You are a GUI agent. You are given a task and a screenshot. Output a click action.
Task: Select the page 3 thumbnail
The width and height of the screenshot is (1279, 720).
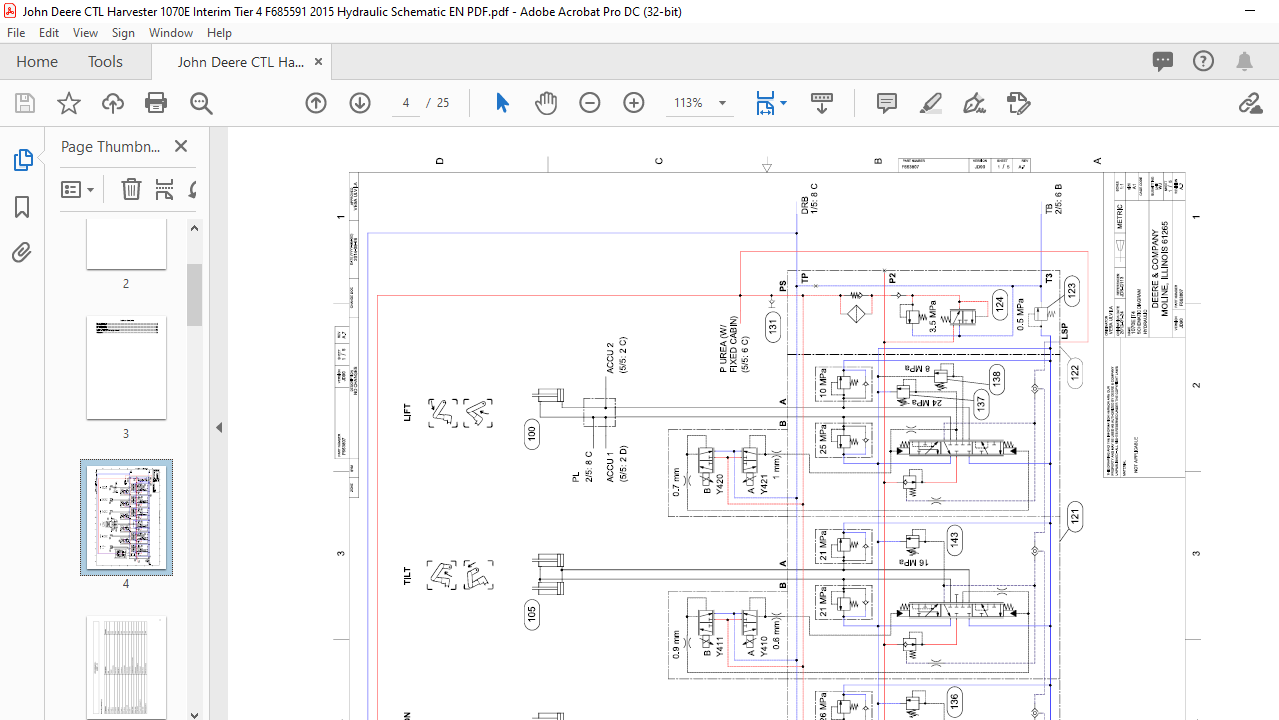tap(126, 368)
